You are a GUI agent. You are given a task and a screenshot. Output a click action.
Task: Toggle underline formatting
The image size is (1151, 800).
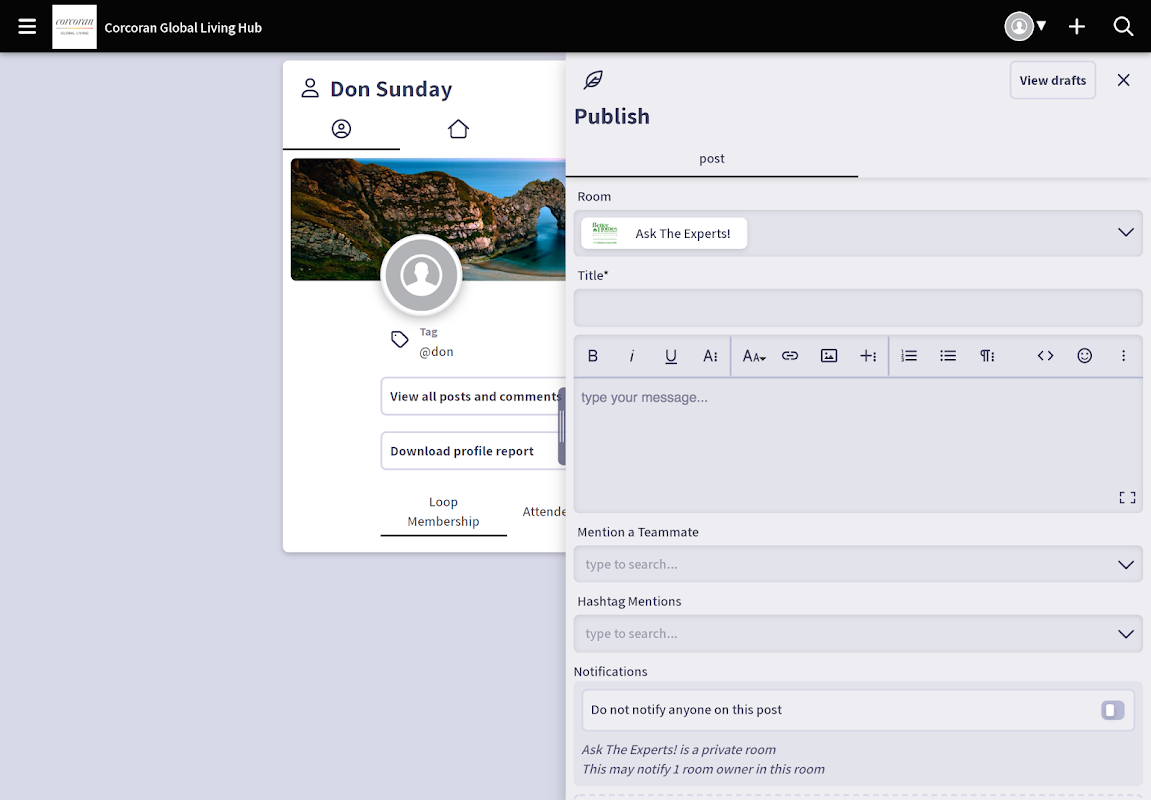(x=671, y=356)
